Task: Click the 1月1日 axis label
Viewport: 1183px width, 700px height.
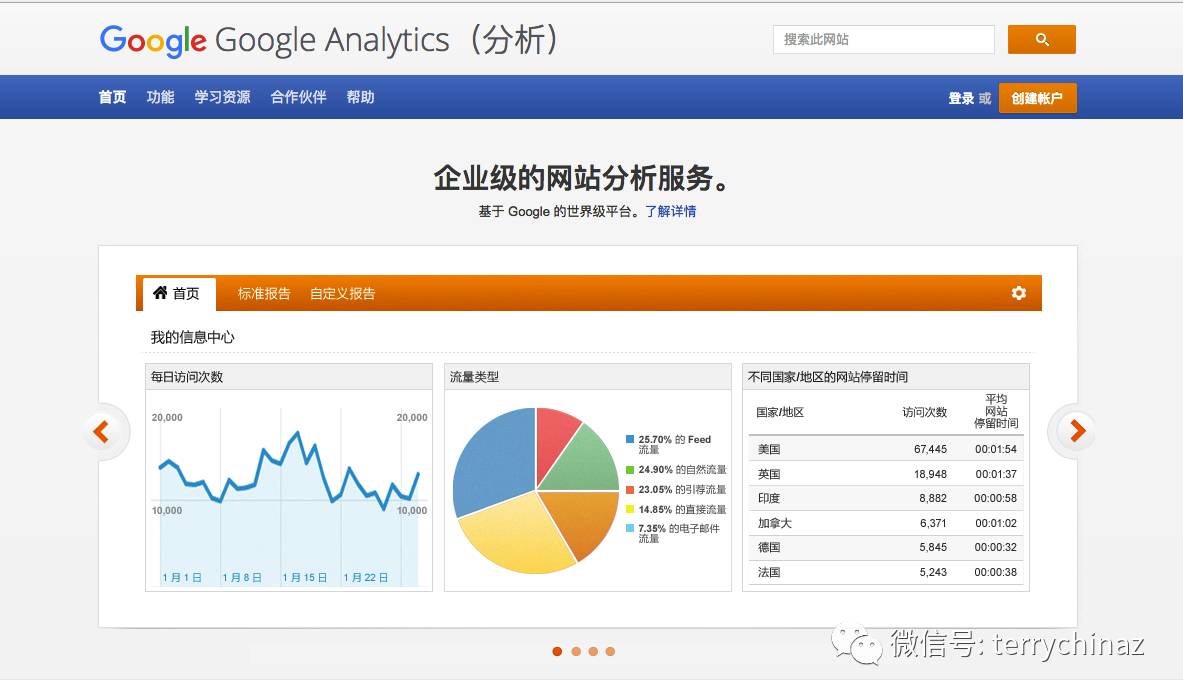Action: (182, 577)
